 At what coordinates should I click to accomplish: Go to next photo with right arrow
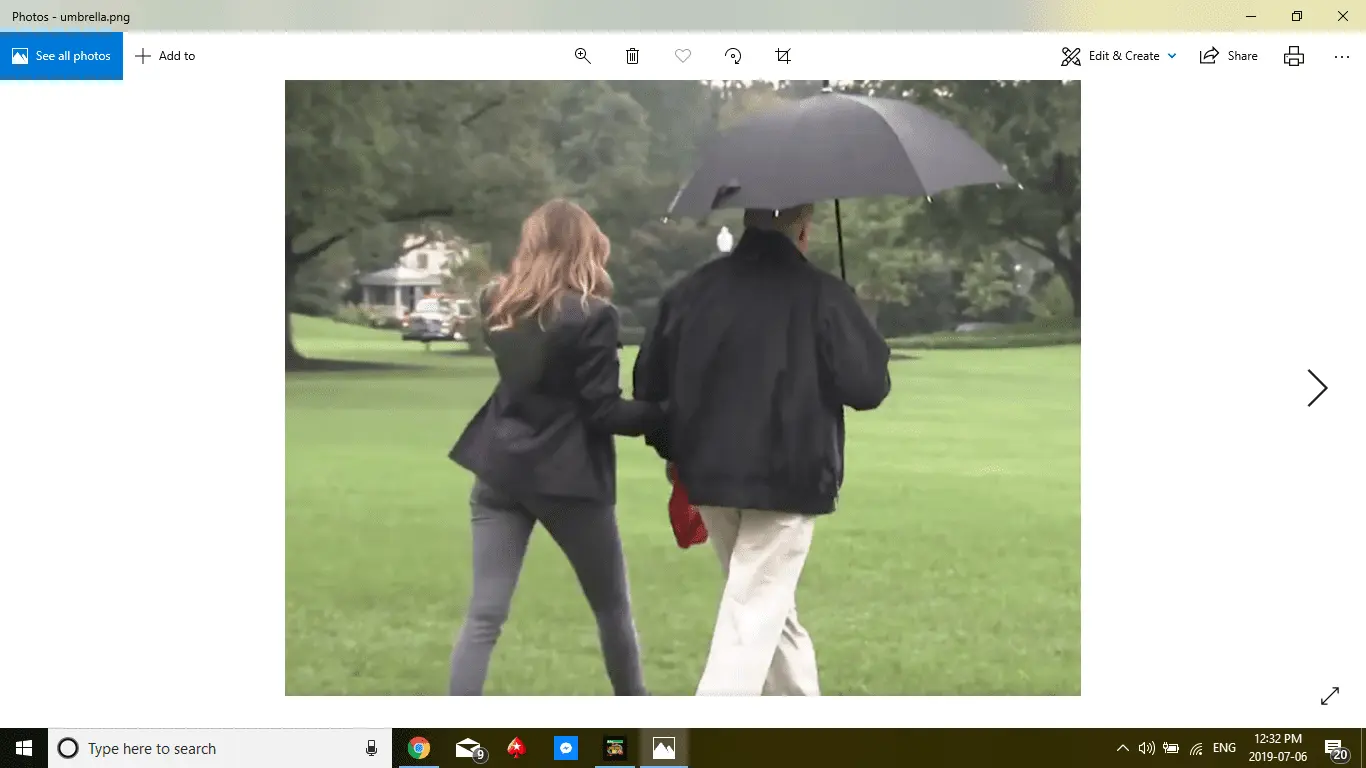pyautogui.click(x=1317, y=388)
